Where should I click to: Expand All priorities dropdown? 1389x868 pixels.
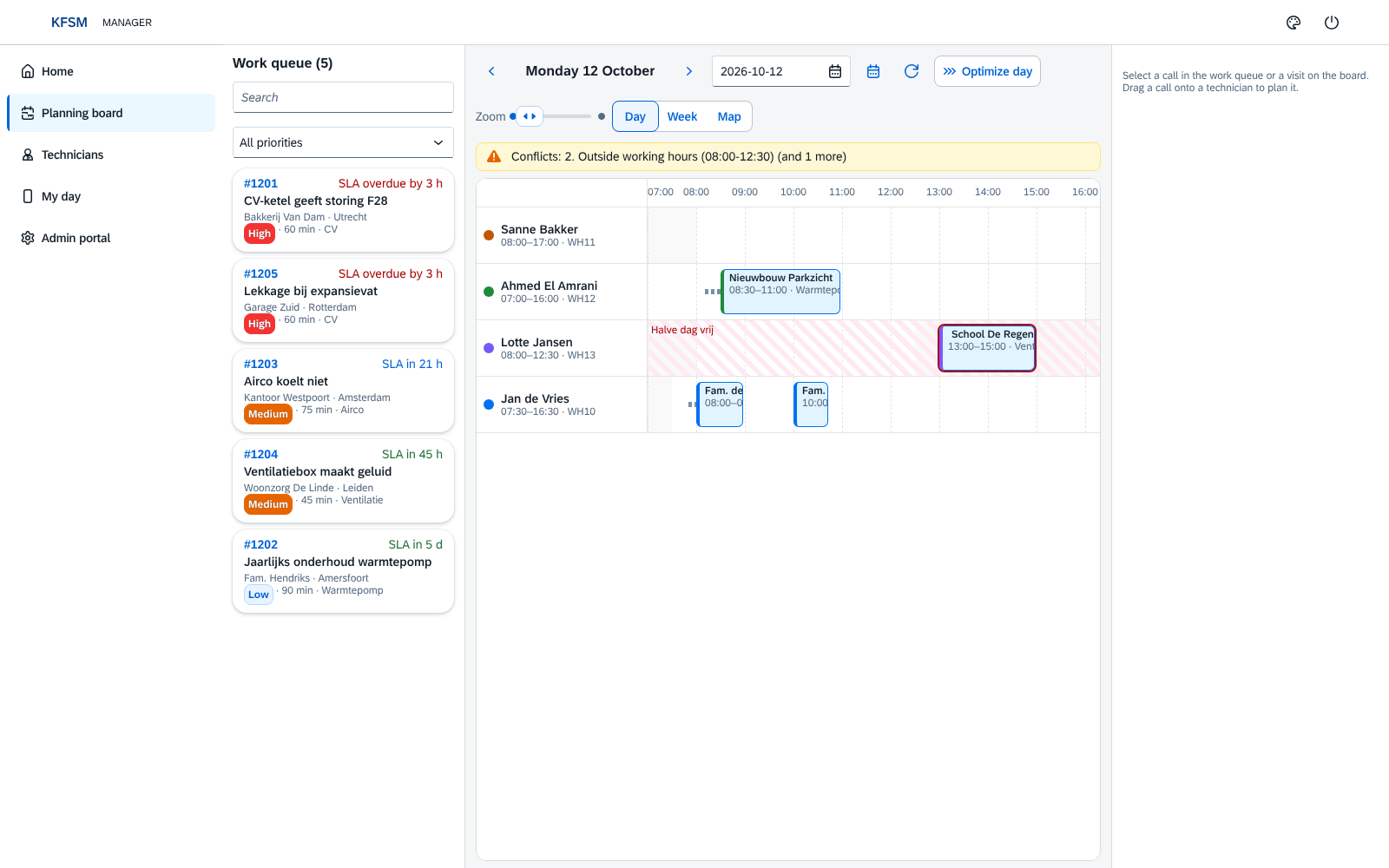tap(343, 142)
